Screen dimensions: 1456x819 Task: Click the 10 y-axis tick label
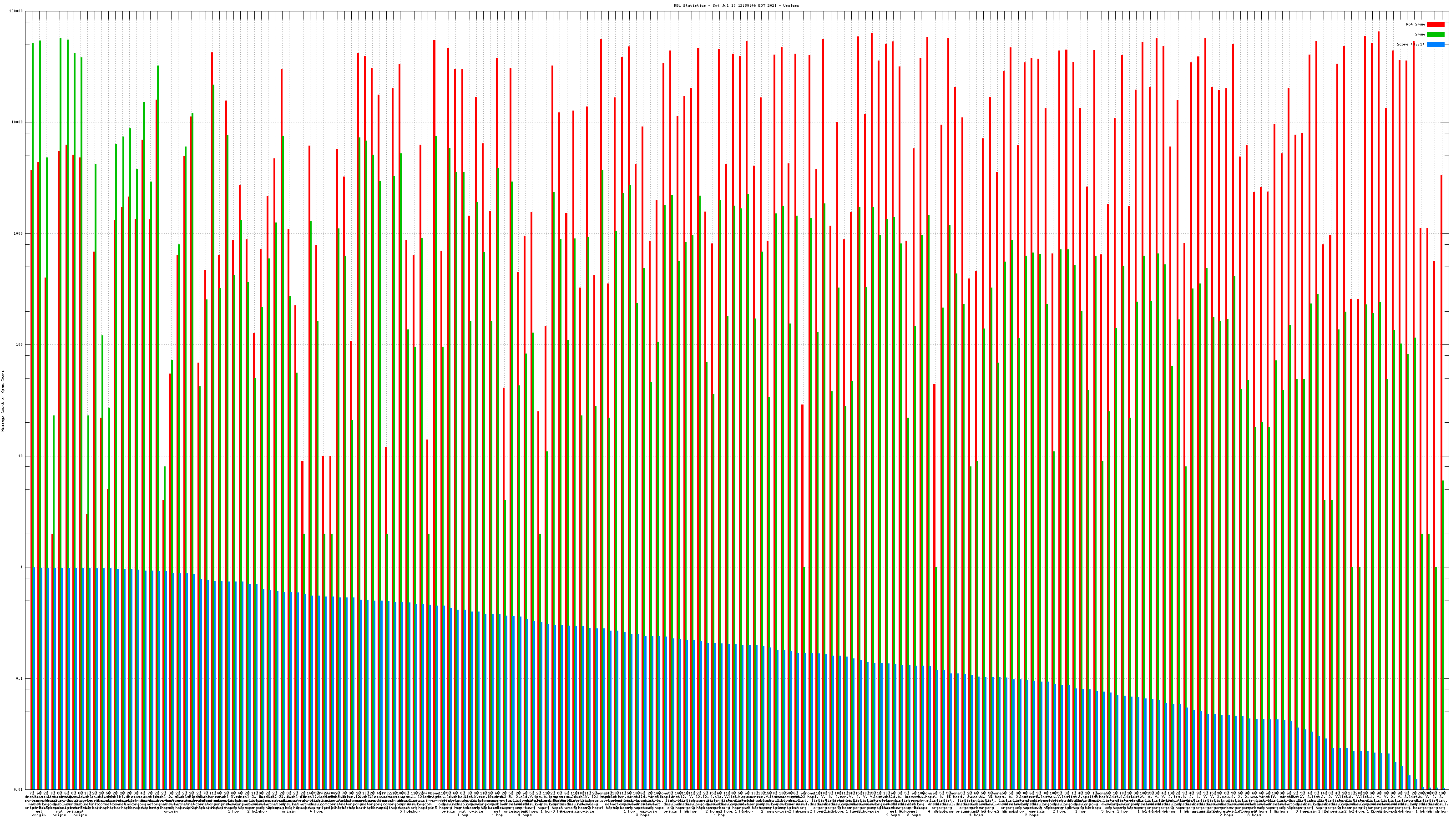pos(20,456)
